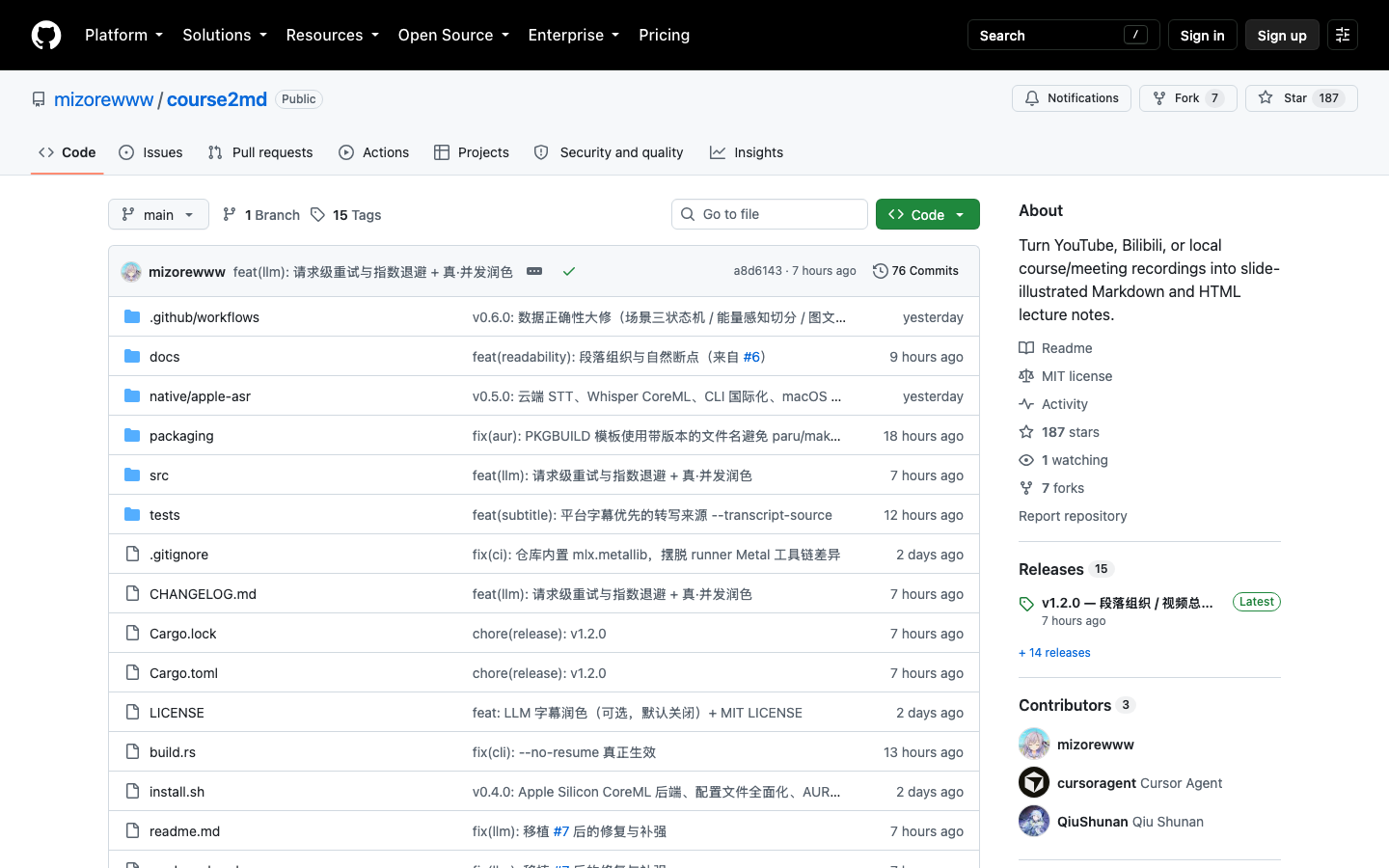This screenshot has height=868, width=1389.
Task: Open the Cargo.toml file
Action: pos(183,673)
